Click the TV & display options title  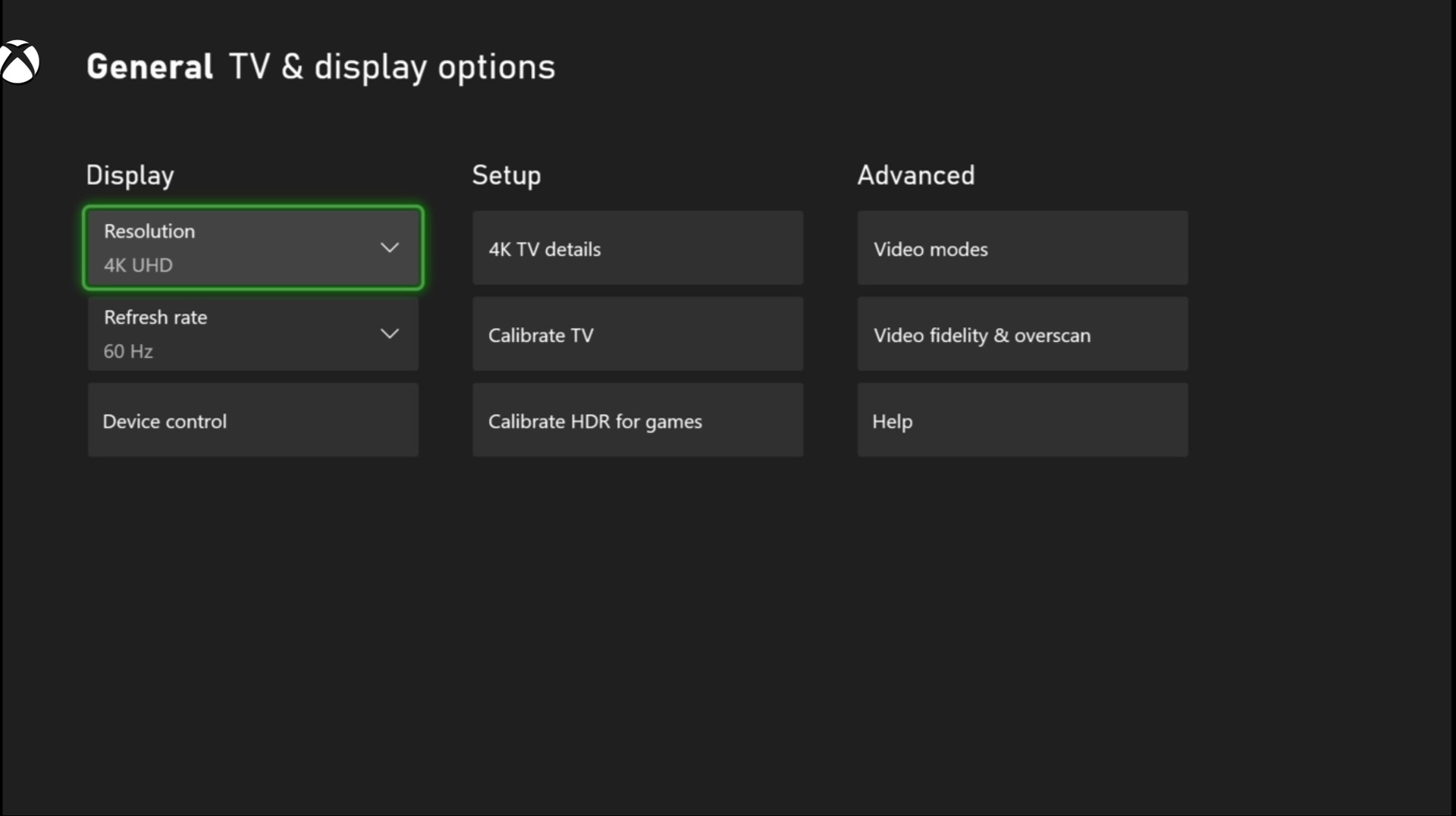pyautogui.click(x=392, y=67)
